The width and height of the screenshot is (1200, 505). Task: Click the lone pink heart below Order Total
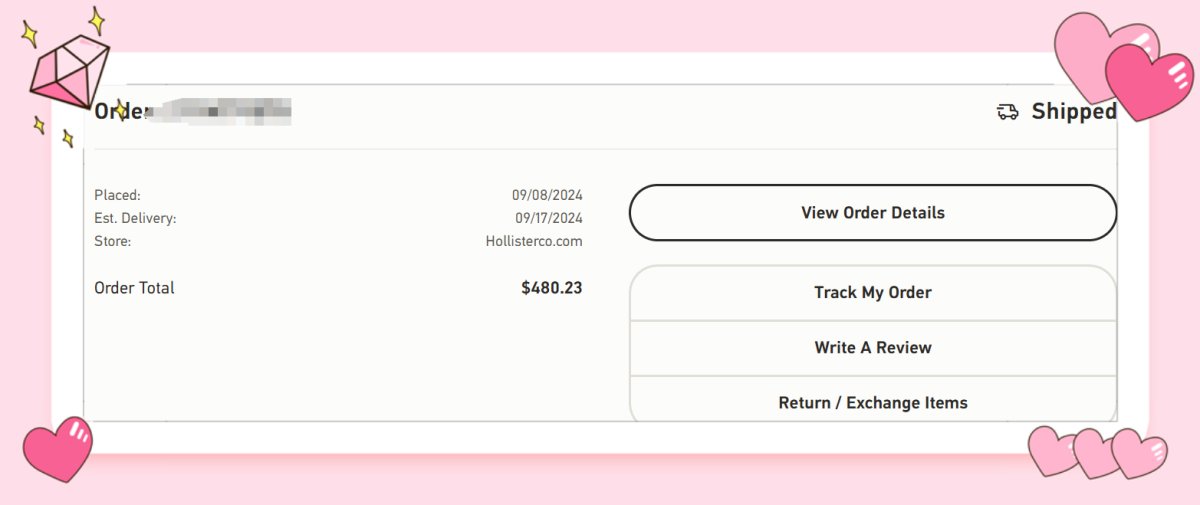pos(57,449)
